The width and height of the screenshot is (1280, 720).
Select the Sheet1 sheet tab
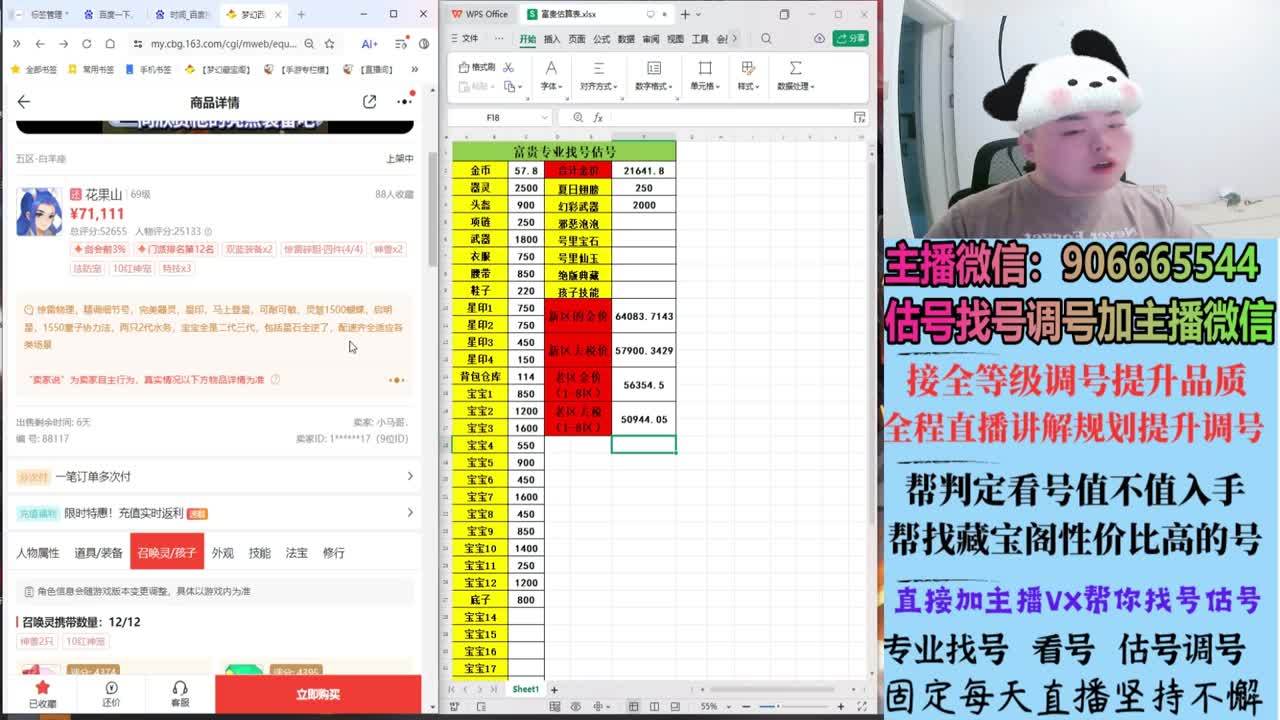(526, 690)
